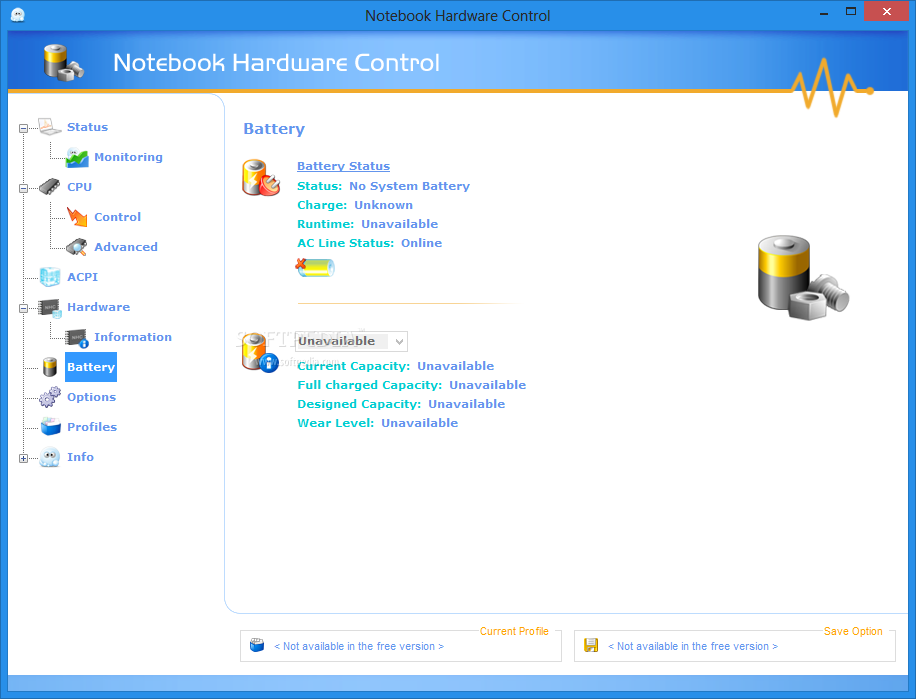This screenshot has height=699, width=916.
Task: Select the highlighted Battery tree item
Action: pos(91,367)
